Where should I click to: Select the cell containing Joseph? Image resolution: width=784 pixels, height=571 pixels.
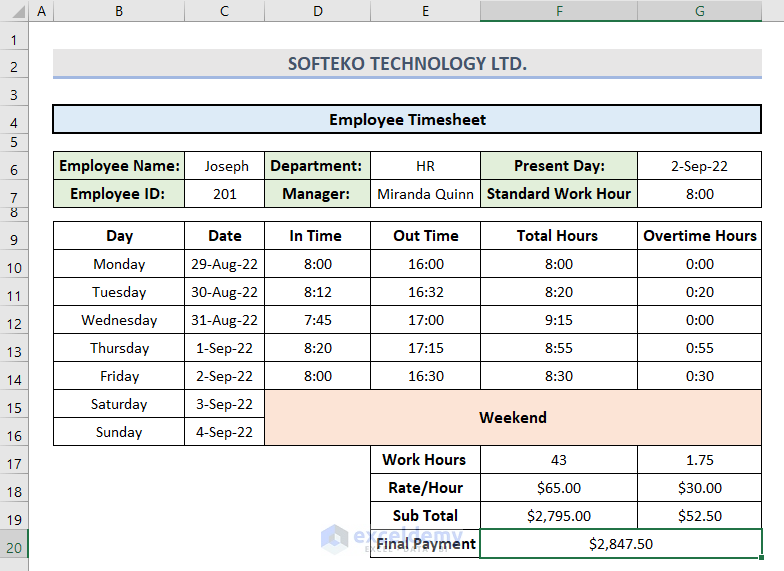click(224, 166)
